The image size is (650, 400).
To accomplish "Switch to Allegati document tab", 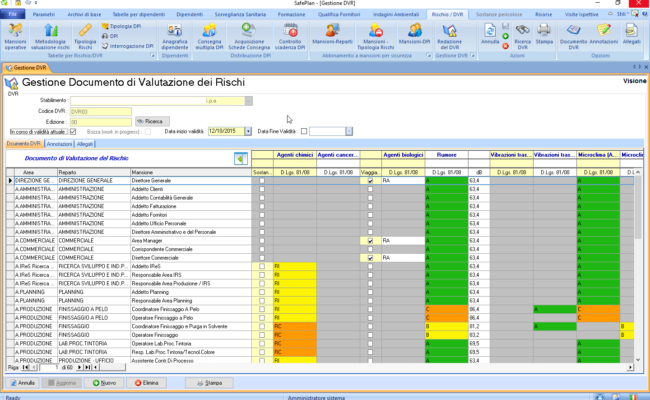I will tap(85, 144).
